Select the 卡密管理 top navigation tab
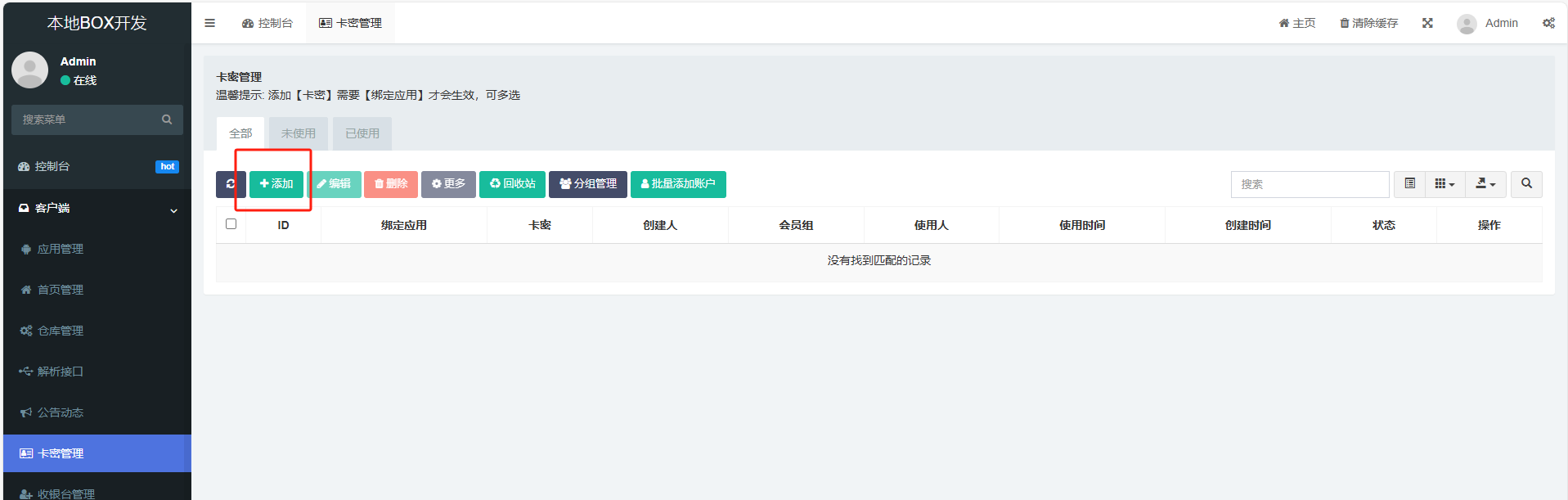 (x=350, y=23)
